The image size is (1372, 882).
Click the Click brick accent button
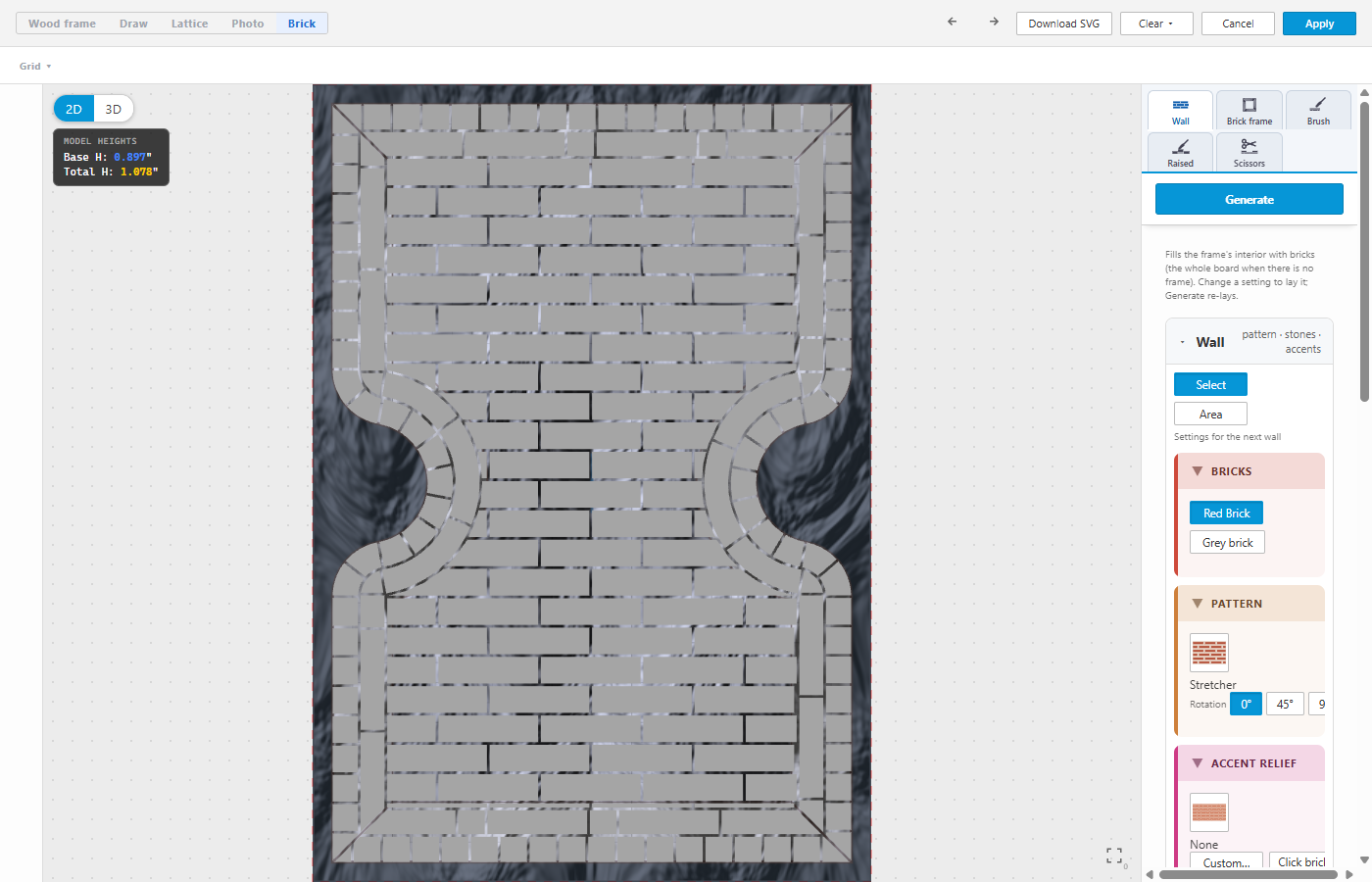(x=1298, y=861)
